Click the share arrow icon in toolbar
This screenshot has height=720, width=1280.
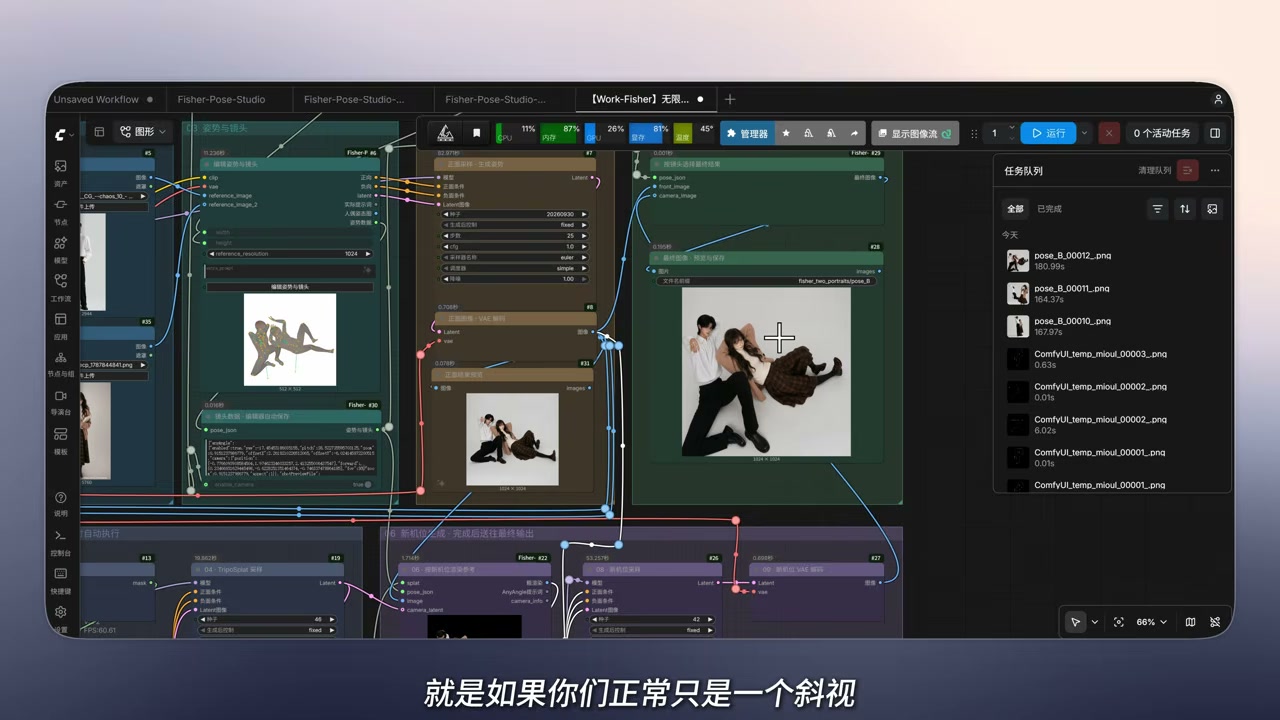(x=854, y=133)
